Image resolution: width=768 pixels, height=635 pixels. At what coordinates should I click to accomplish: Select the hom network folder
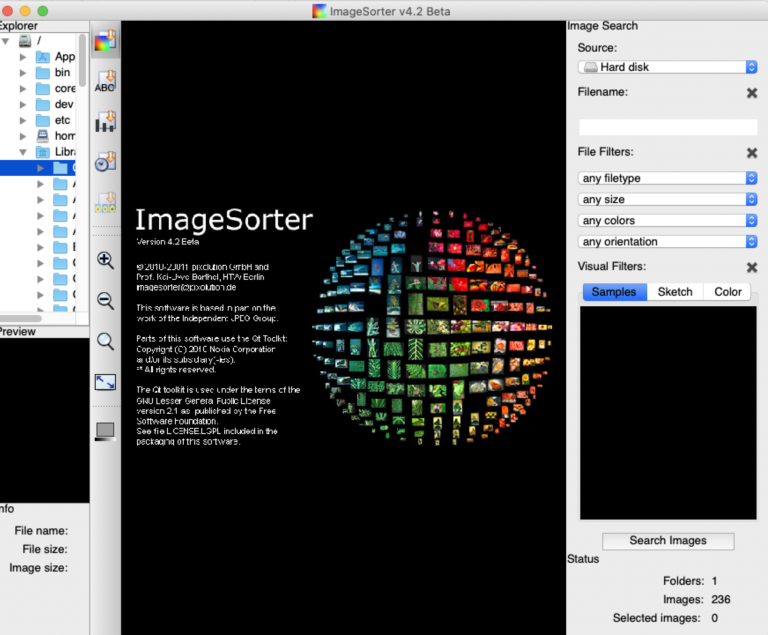(x=56, y=136)
